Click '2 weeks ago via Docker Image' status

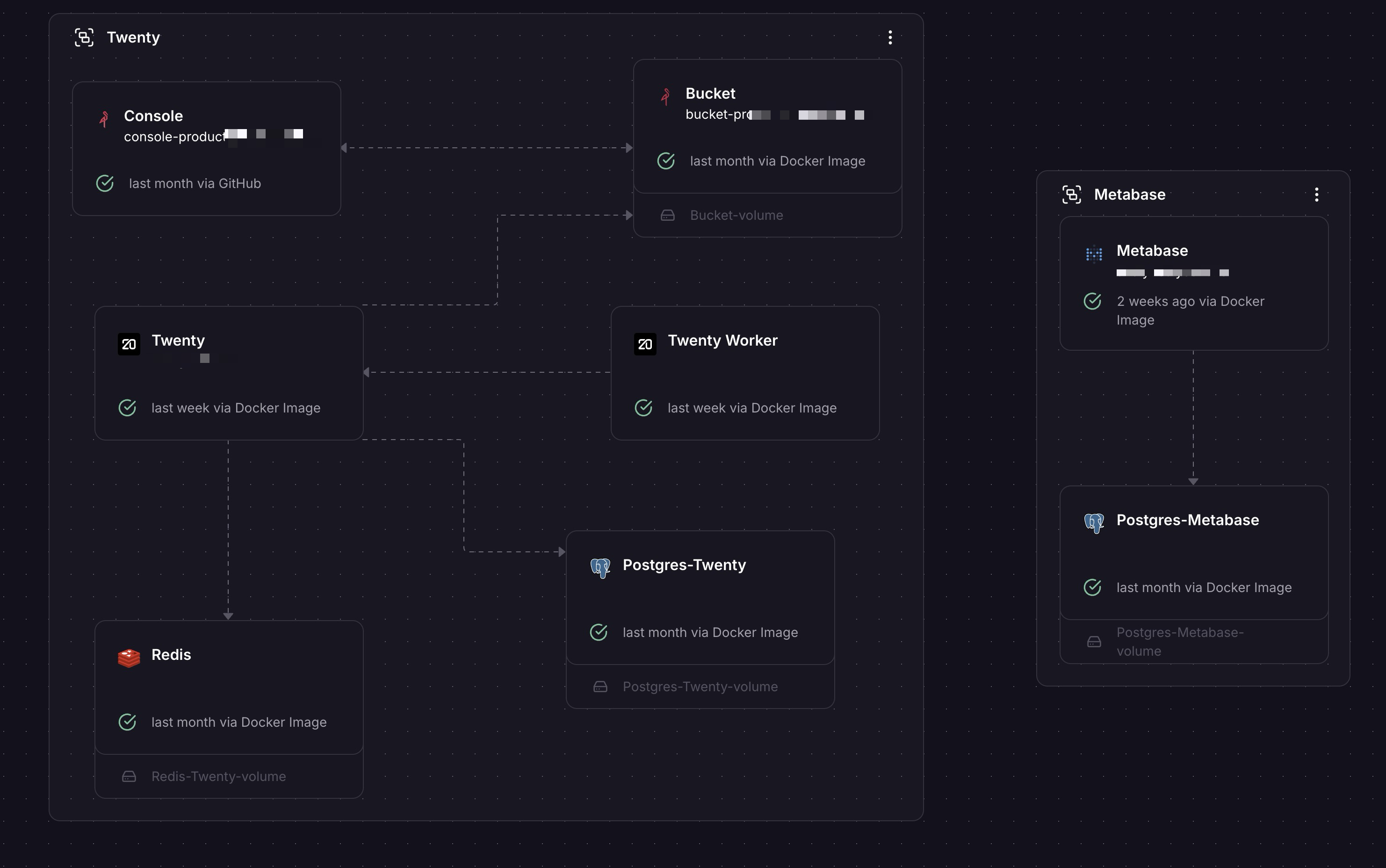1190,311
